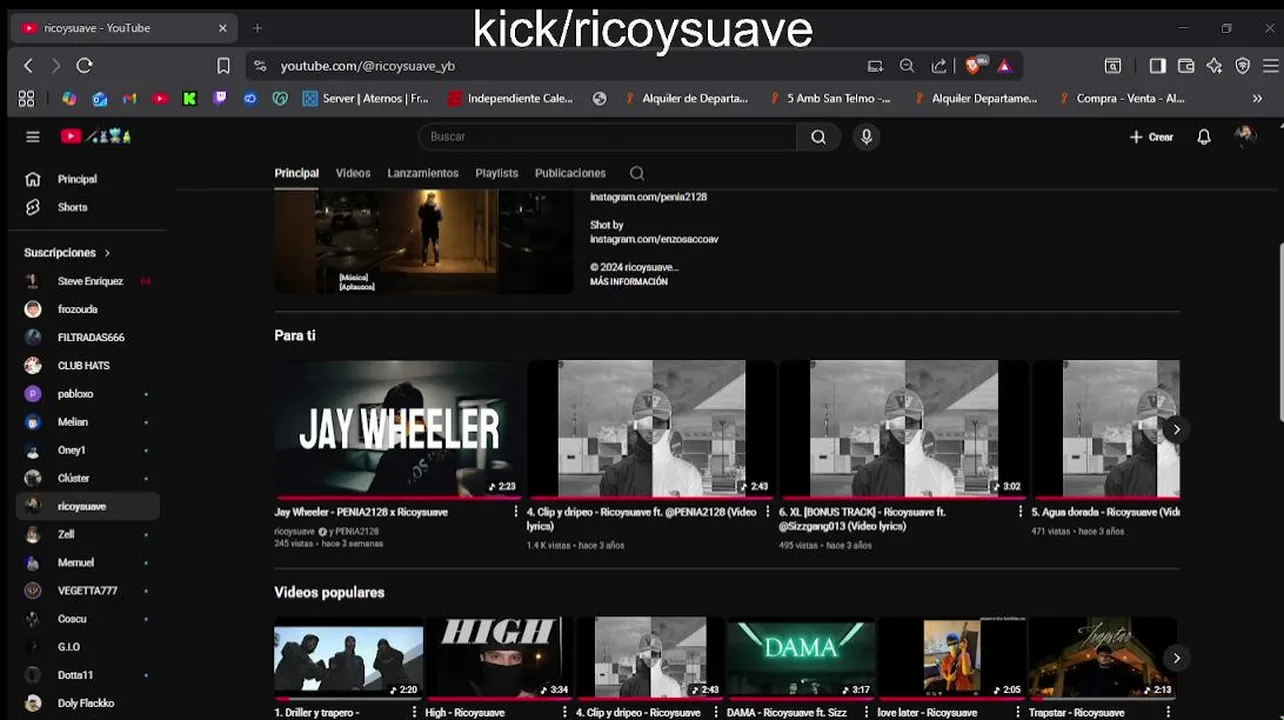Image resolution: width=1284 pixels, height=720 pixels.
Task: Open three-dot menu for XL BONUS TRACK video
Action: point(1021,512)
